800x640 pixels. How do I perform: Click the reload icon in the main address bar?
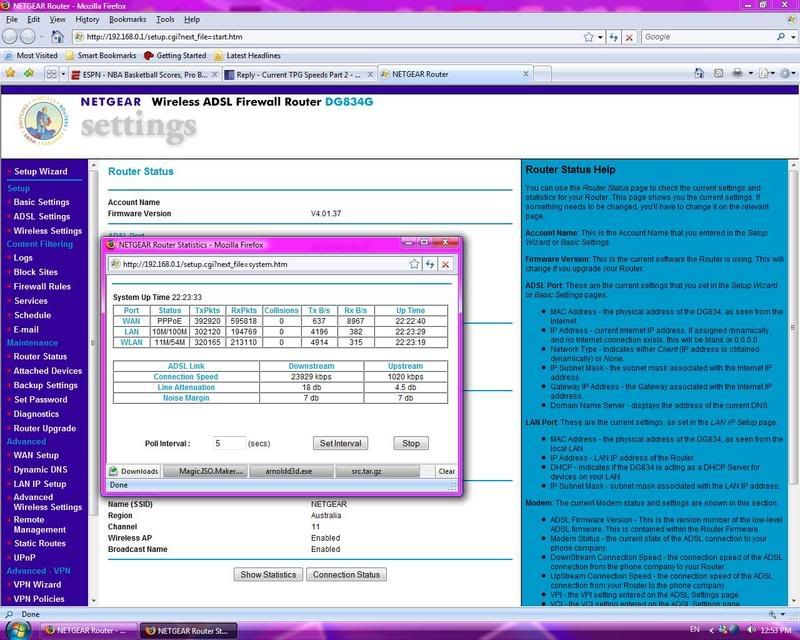pos(614,37)
